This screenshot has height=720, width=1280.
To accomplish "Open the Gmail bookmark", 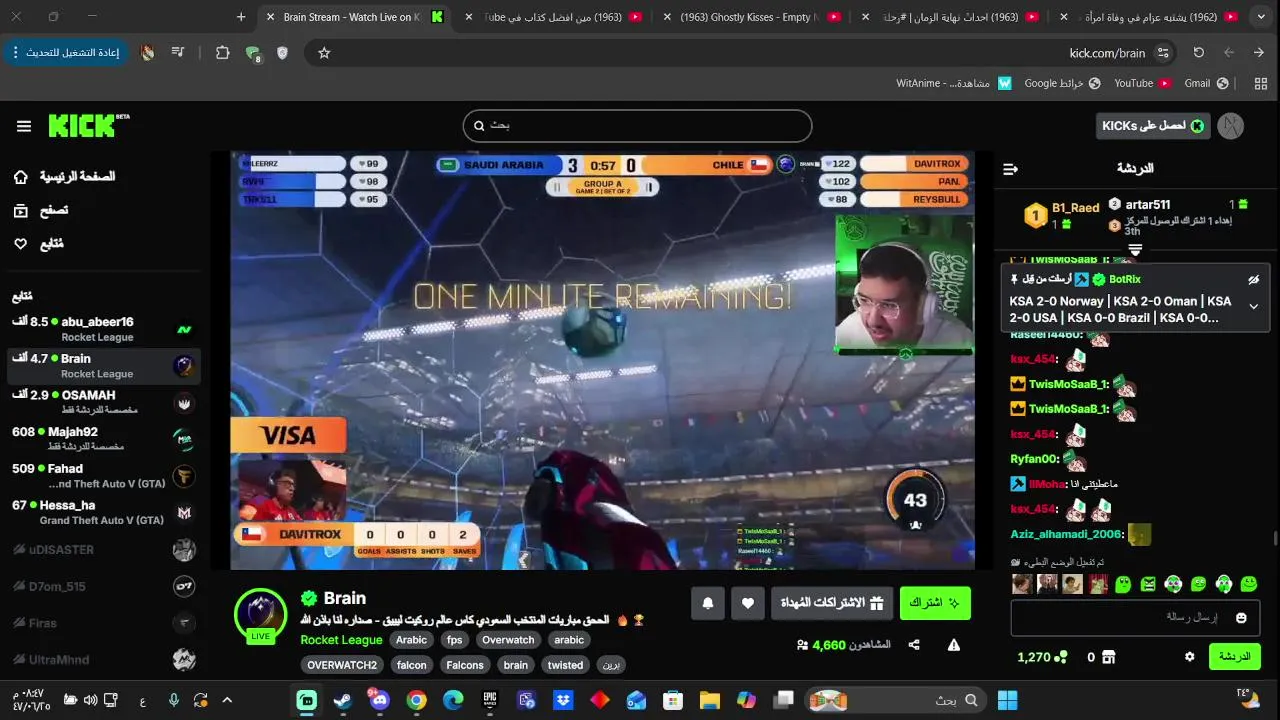I will [x=1206, y=83].
